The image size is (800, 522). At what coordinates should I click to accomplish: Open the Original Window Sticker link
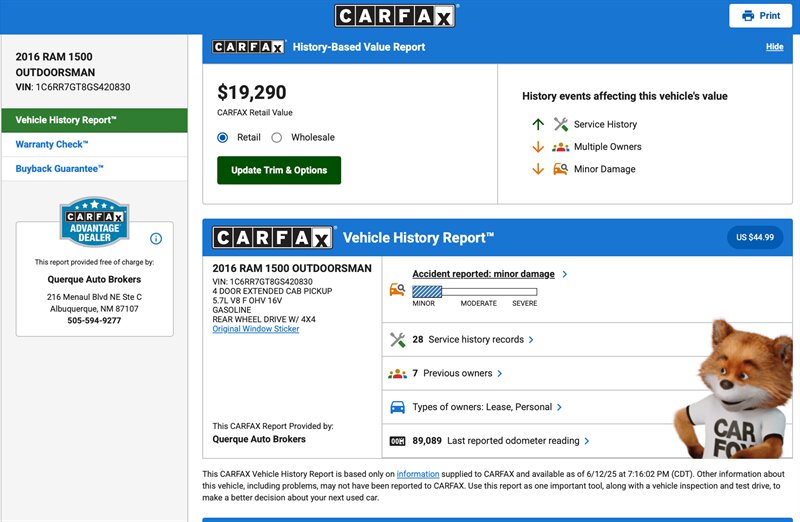click(255, 329)
